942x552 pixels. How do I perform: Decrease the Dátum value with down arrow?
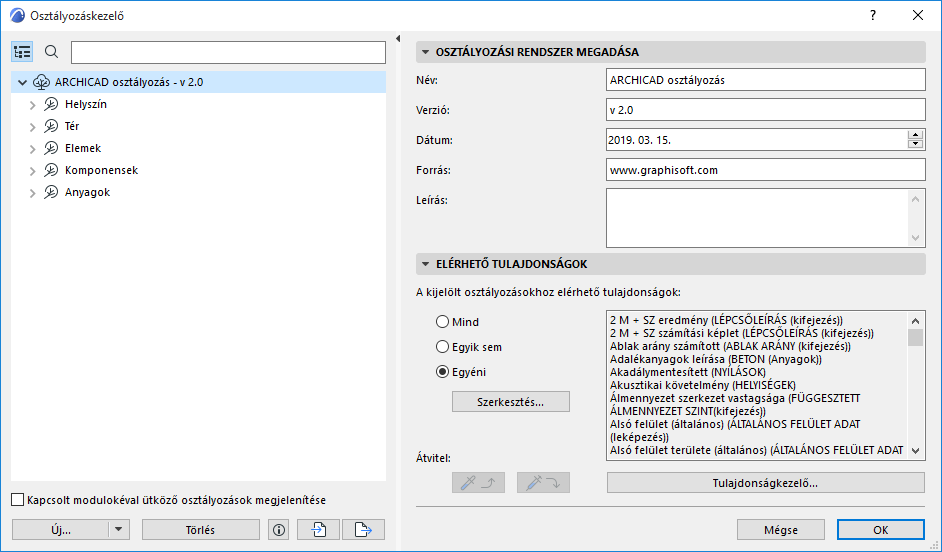916,144
